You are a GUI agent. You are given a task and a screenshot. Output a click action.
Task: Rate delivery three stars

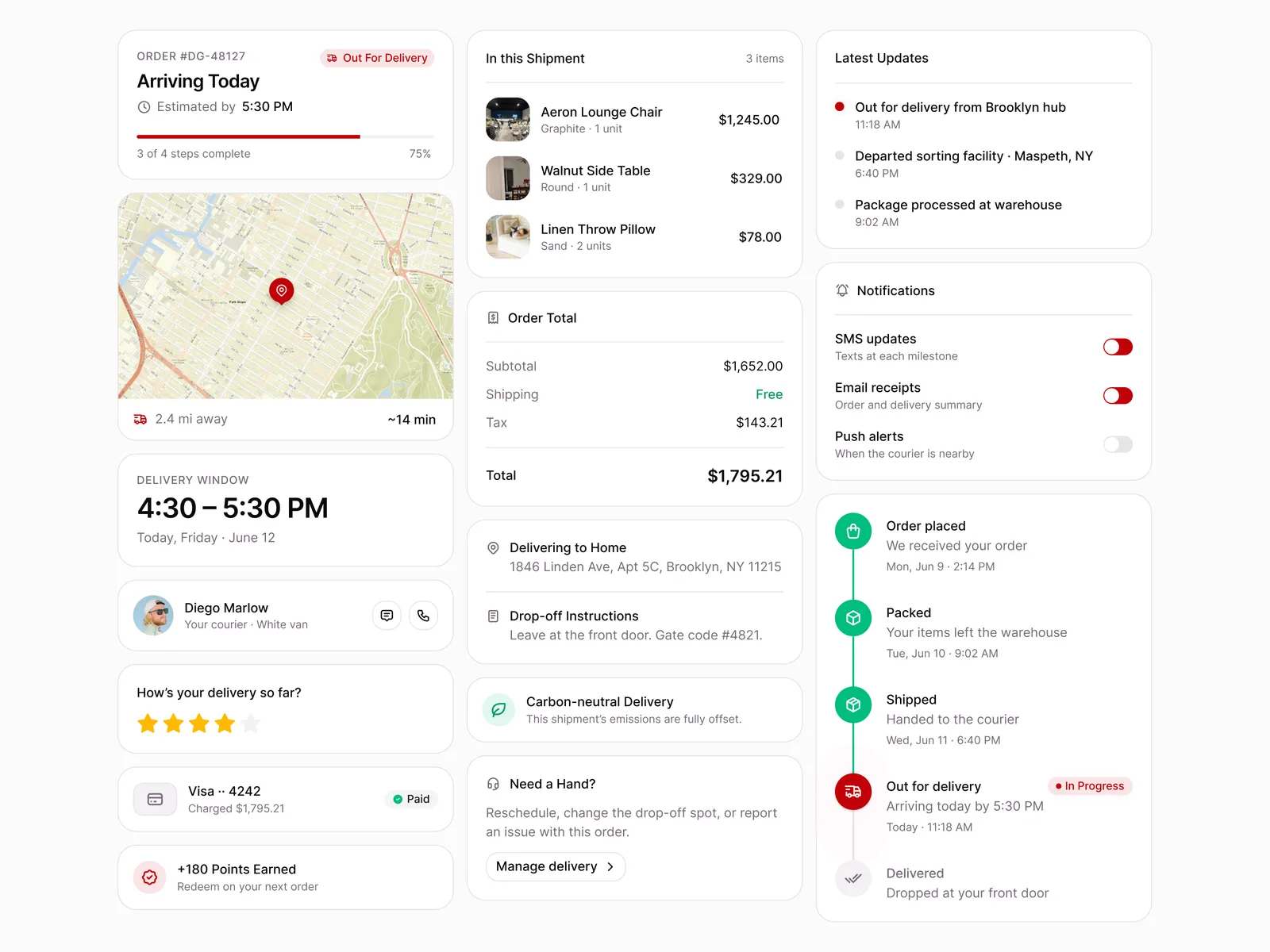(199, 724)
